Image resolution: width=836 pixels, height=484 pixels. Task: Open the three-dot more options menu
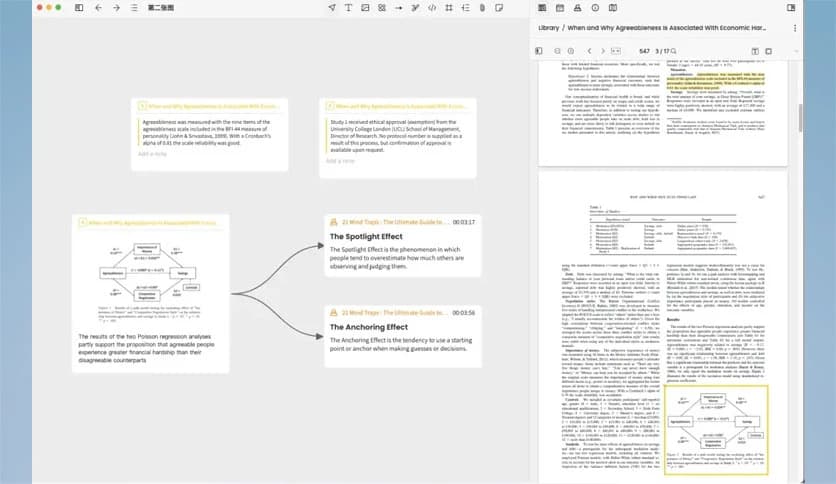(794, 28)
